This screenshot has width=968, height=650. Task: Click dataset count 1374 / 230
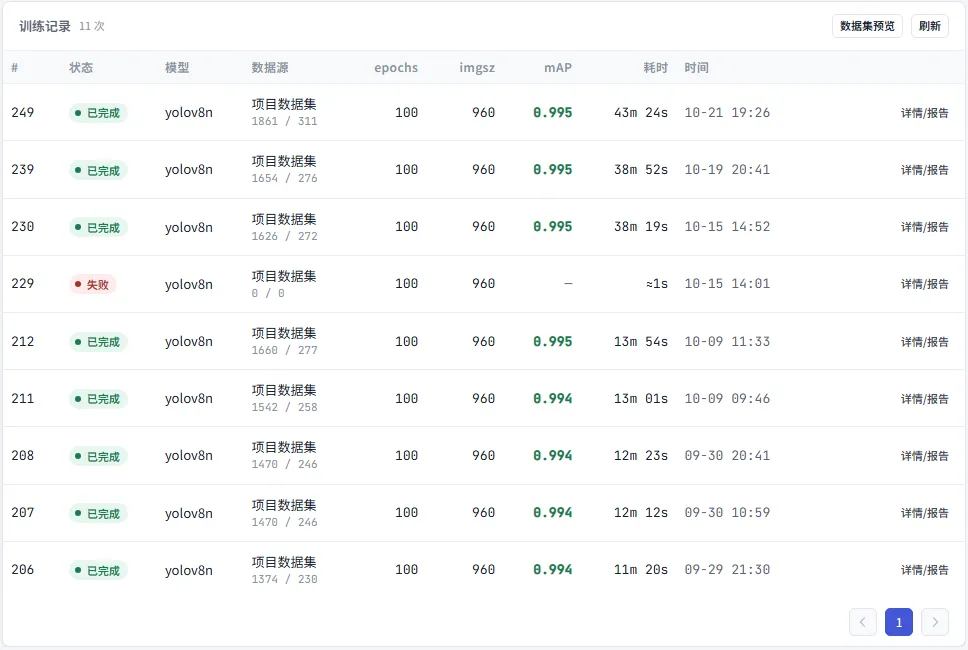coord(284,579)
